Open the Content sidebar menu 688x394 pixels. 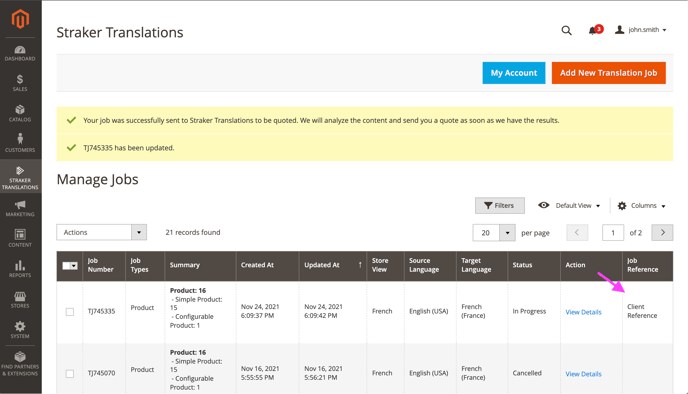pyautogui.click(x=20, y=238)
